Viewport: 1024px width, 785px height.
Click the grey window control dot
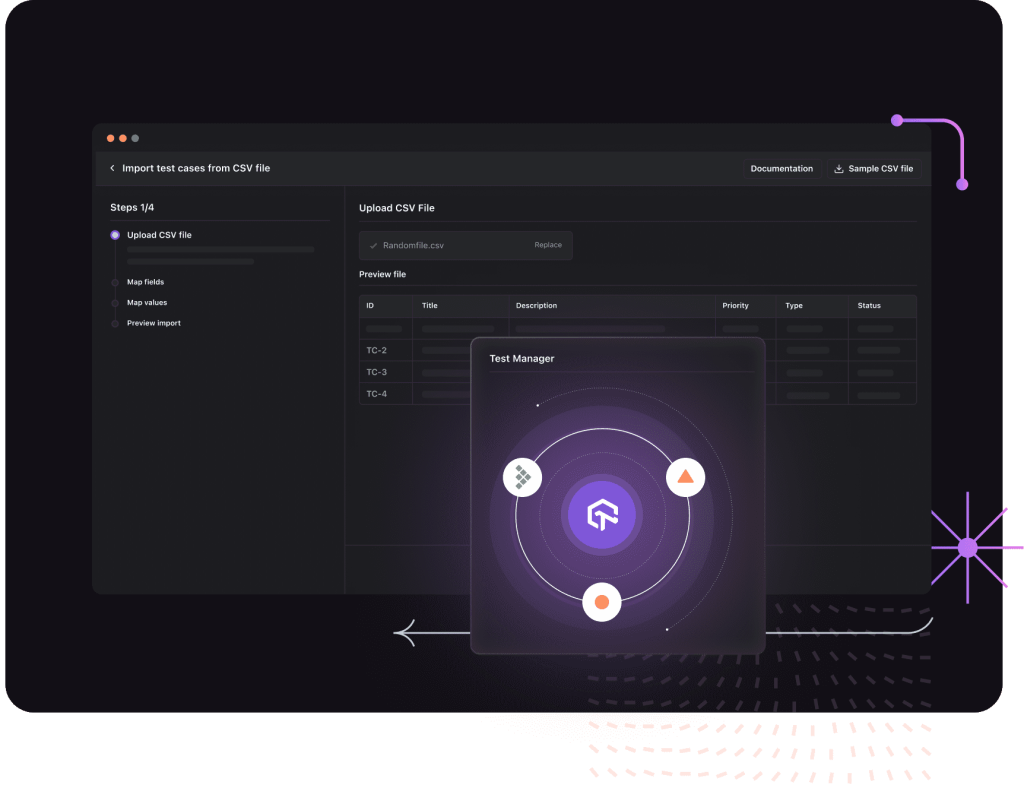tap(135, 138)
